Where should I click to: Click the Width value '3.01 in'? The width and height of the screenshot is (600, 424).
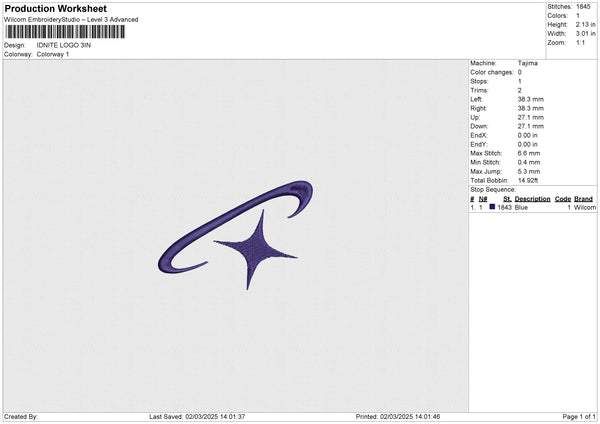pyautogui.click(x=585, y=34)
